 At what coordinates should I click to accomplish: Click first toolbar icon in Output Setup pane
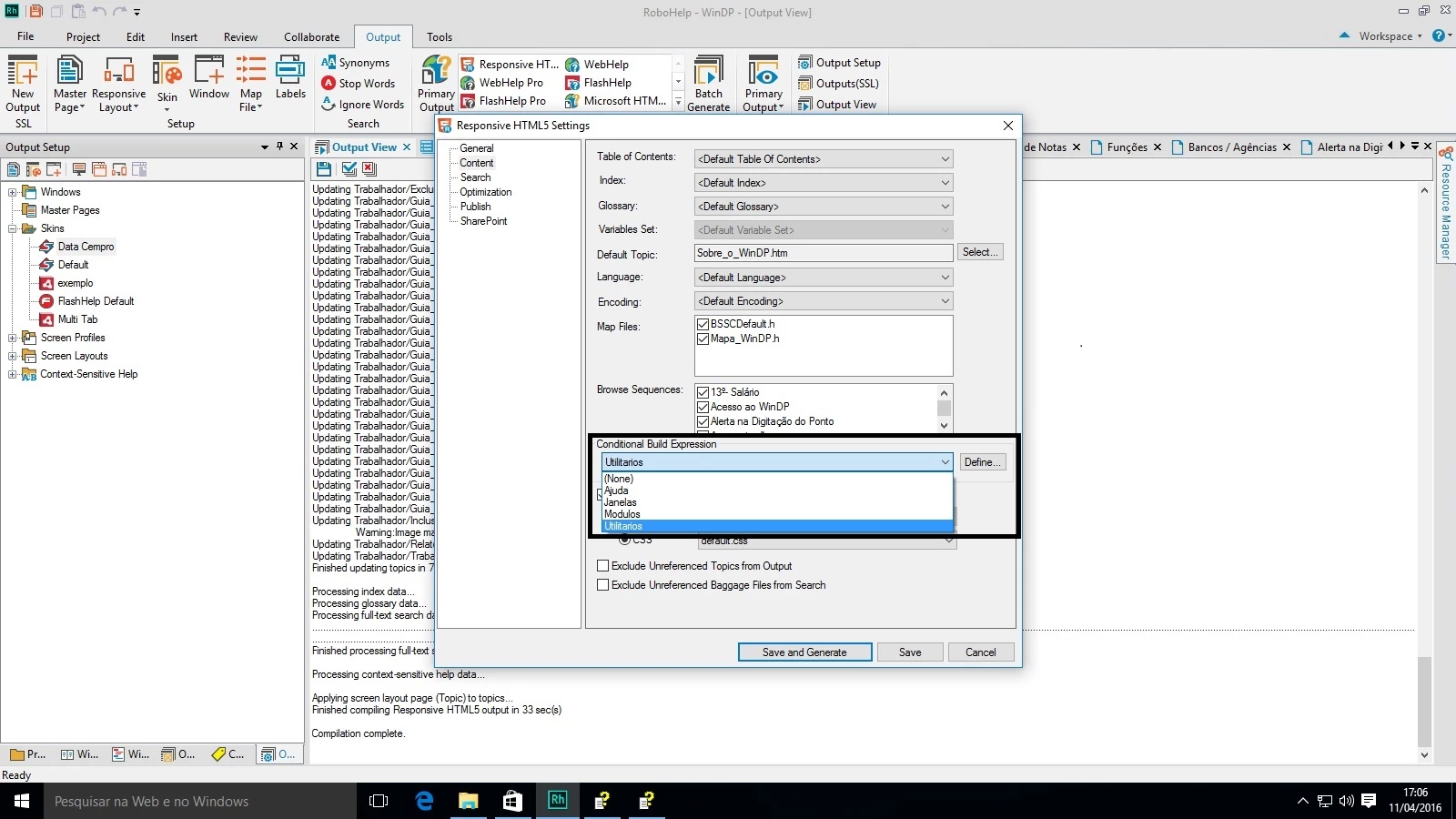click(13, 169)
